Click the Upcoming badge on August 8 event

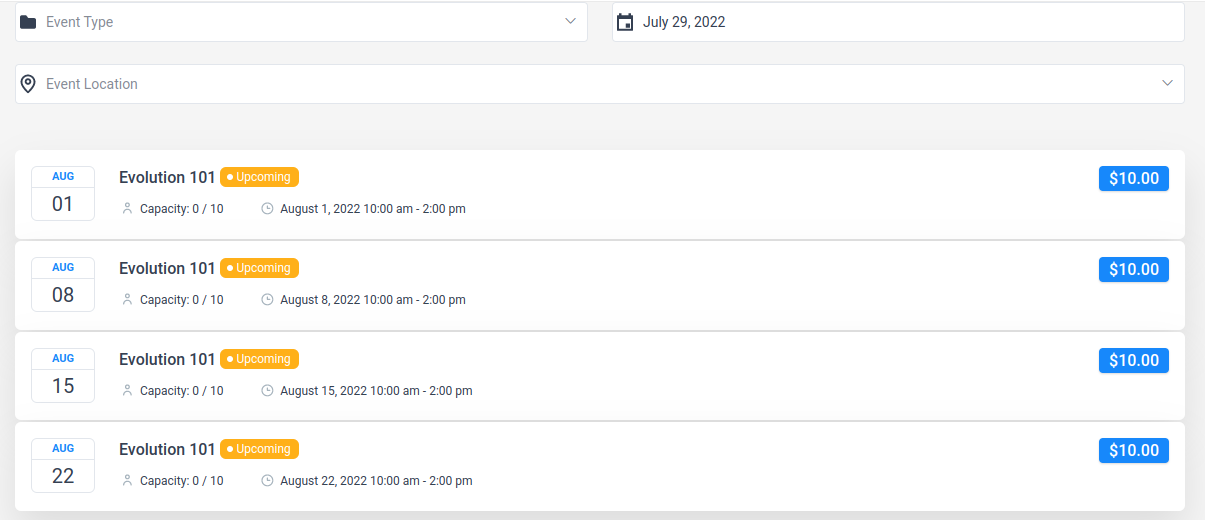coord(260,268)
